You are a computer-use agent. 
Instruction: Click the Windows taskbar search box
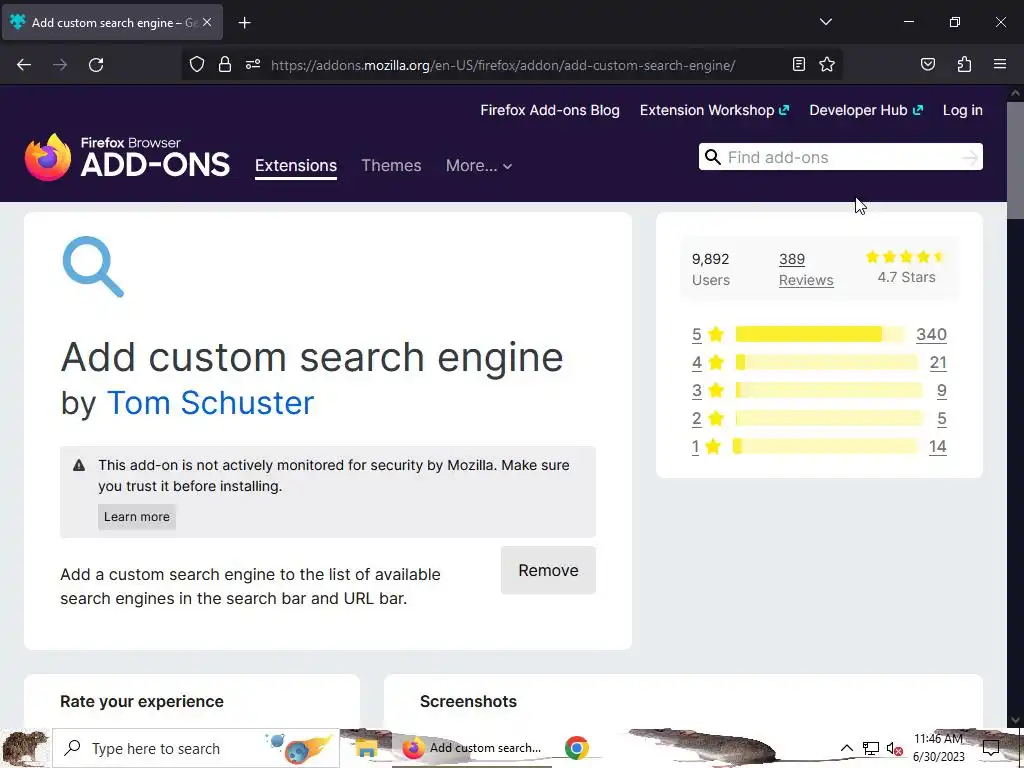[x=196, y=748]
